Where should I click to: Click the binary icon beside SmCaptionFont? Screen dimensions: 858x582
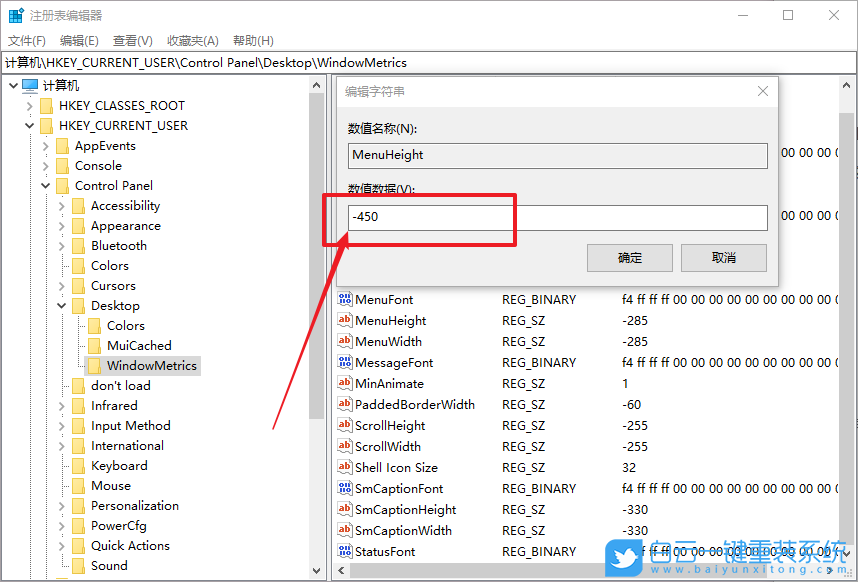click(345, 488)
